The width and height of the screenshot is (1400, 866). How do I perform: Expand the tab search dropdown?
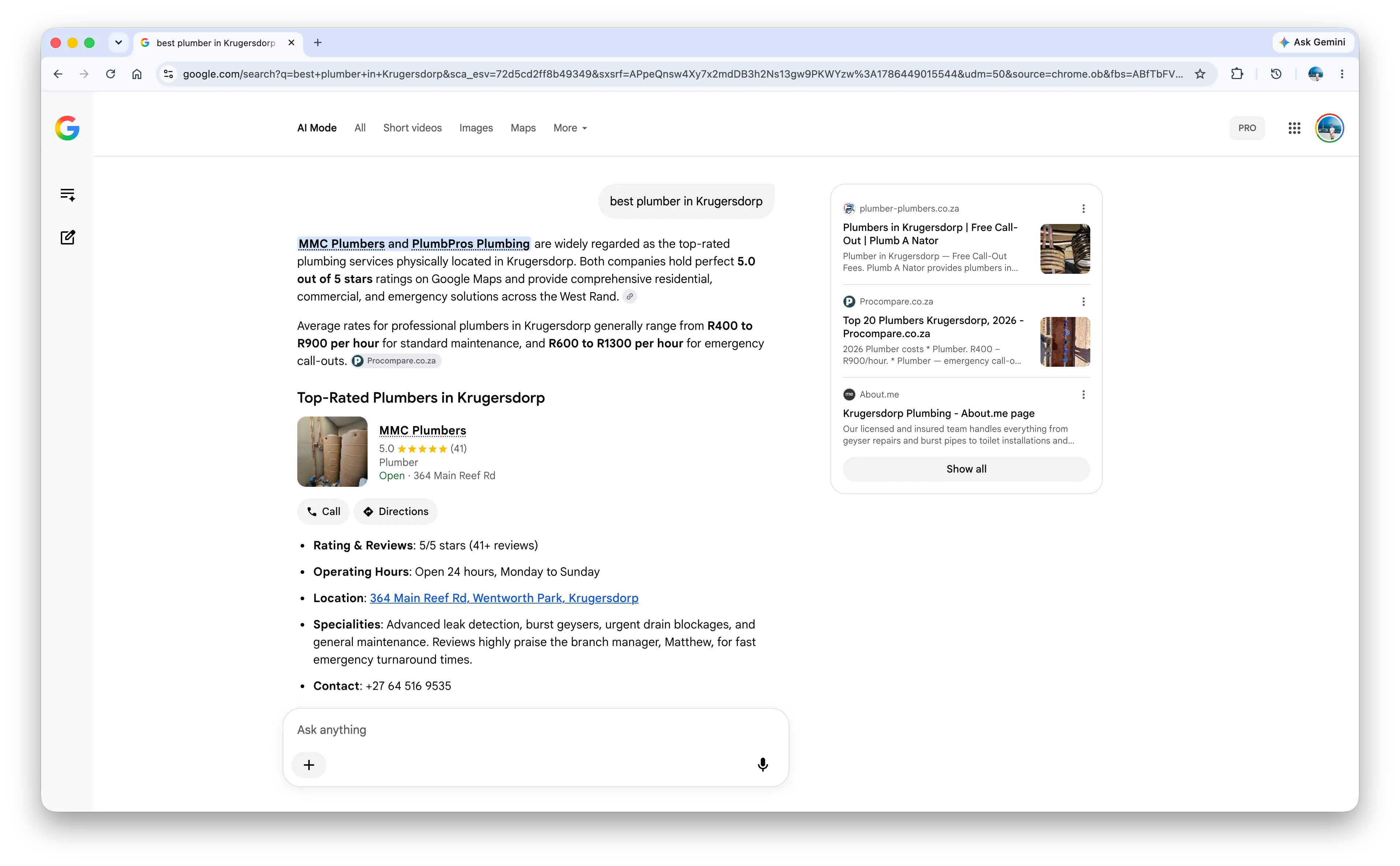(x=119, y=42)
